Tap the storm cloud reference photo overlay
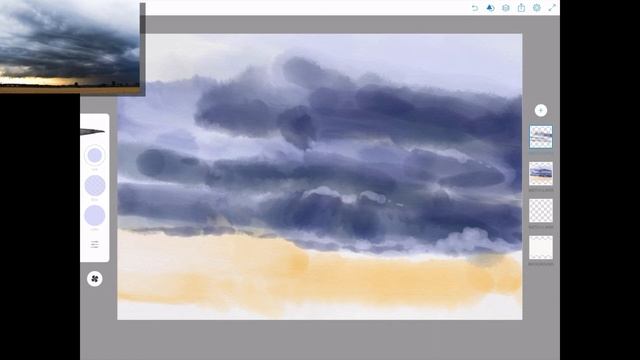The height and width of the screenshot is (360, 640). pos(70,47)
